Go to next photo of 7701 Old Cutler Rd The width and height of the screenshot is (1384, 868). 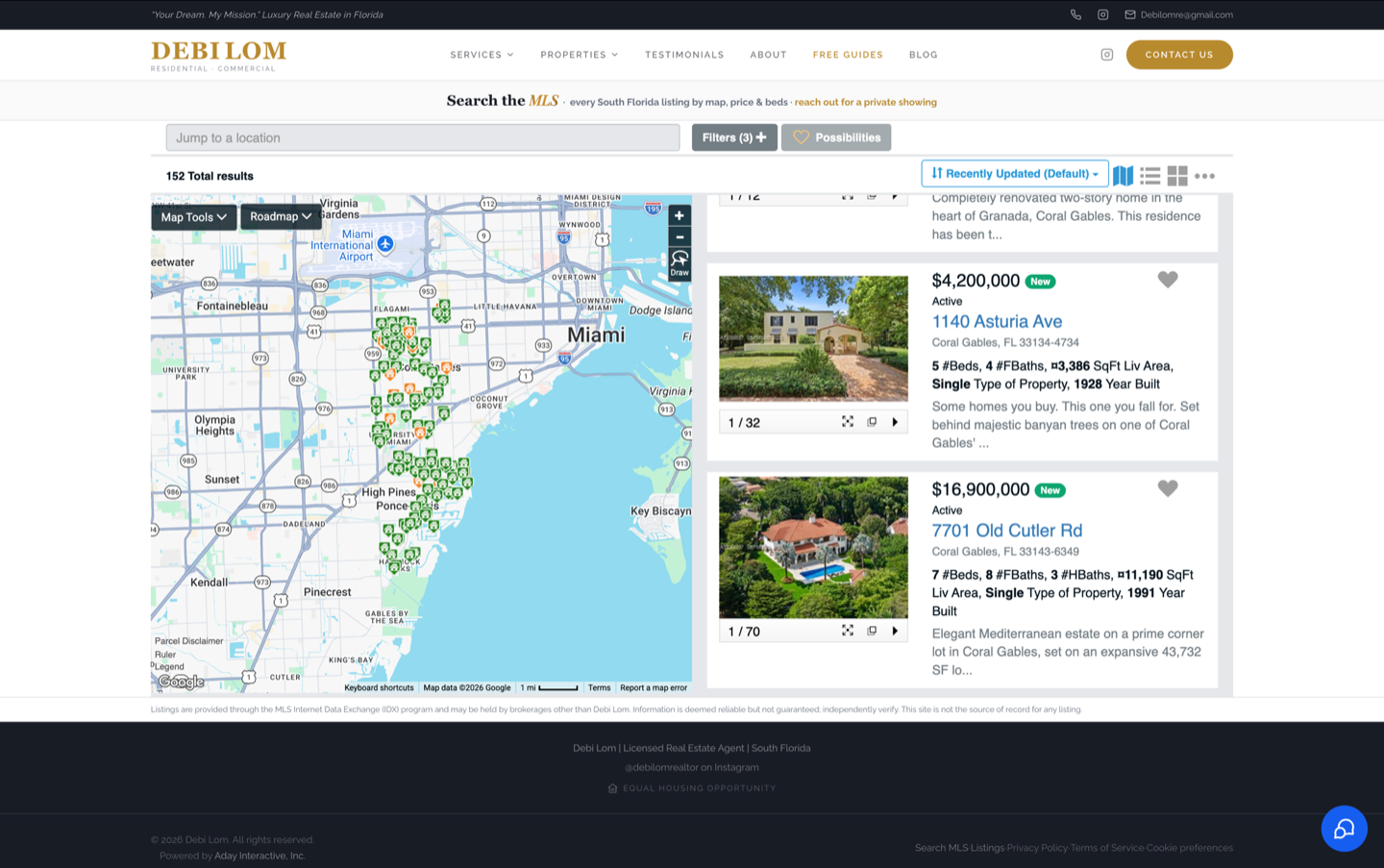(x=895, y=631)
